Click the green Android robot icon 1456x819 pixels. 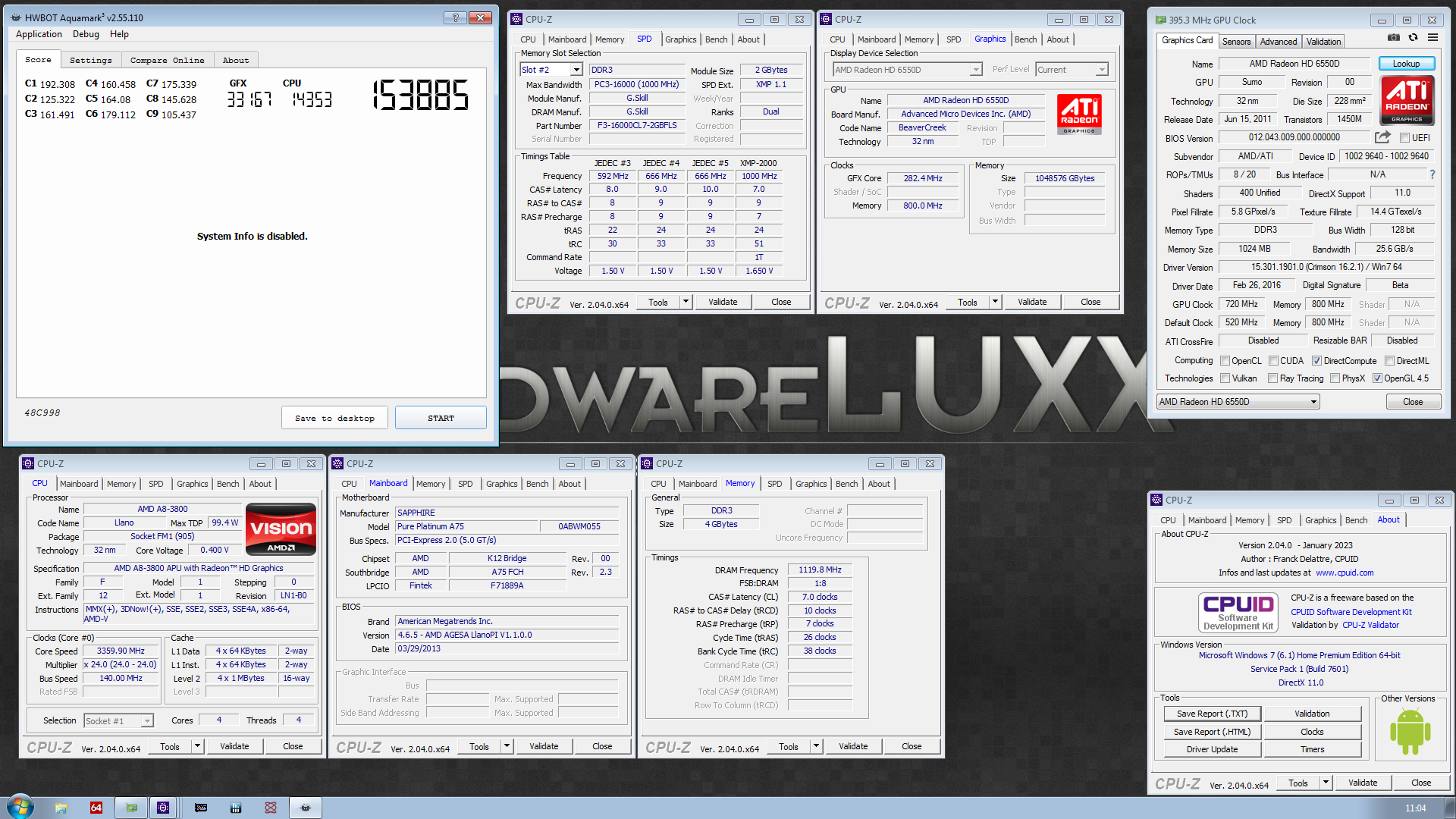pyautogui.click(x=1410, y=732)
